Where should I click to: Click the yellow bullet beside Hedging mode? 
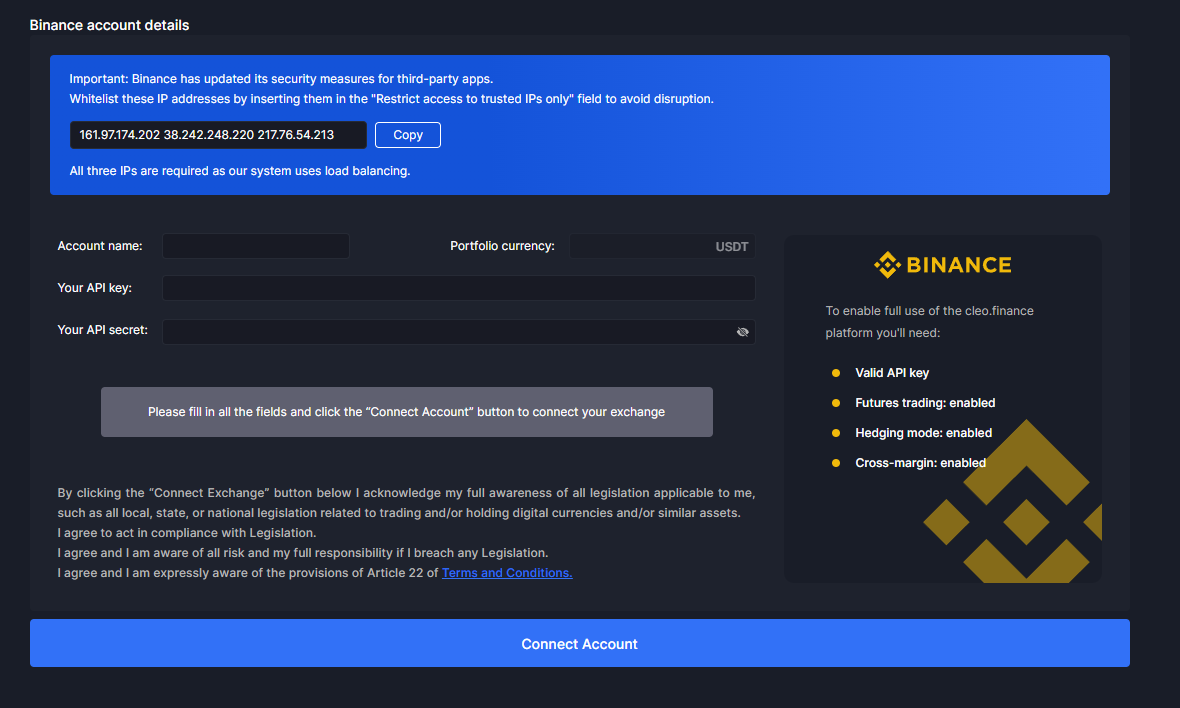[x=835, y=433]
